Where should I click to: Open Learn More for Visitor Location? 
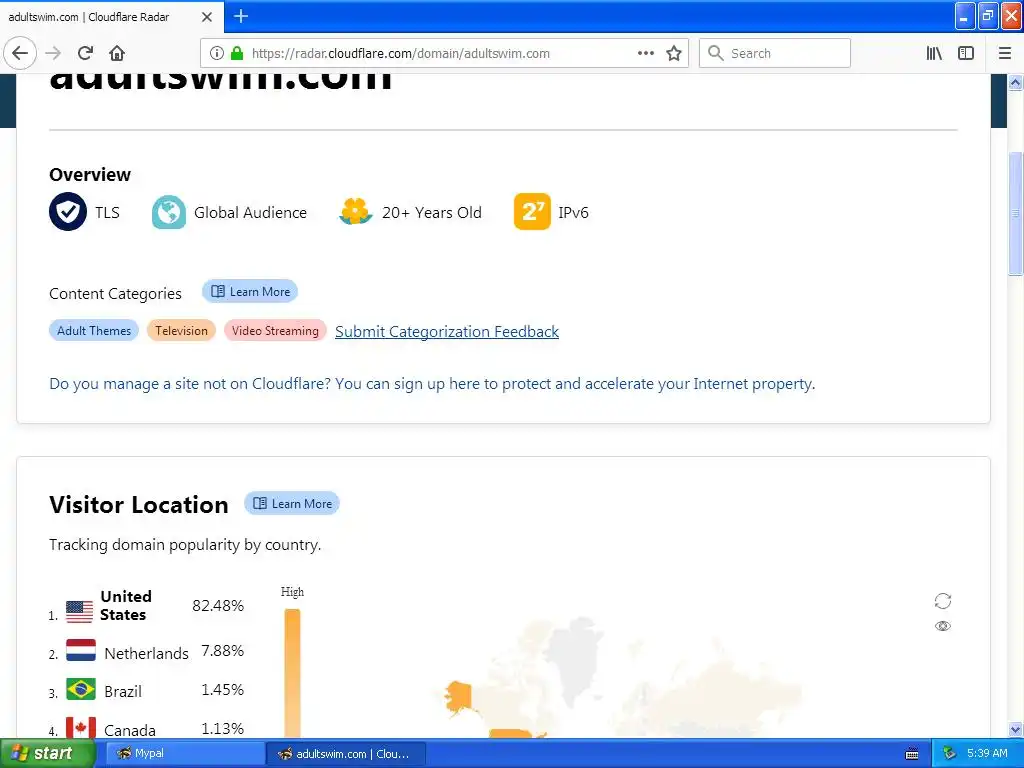click(292, 504)
